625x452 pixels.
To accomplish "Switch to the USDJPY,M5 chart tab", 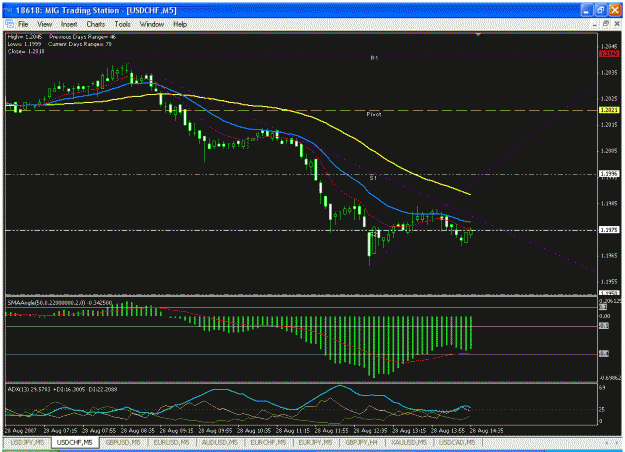I will (x=27, y=442).
